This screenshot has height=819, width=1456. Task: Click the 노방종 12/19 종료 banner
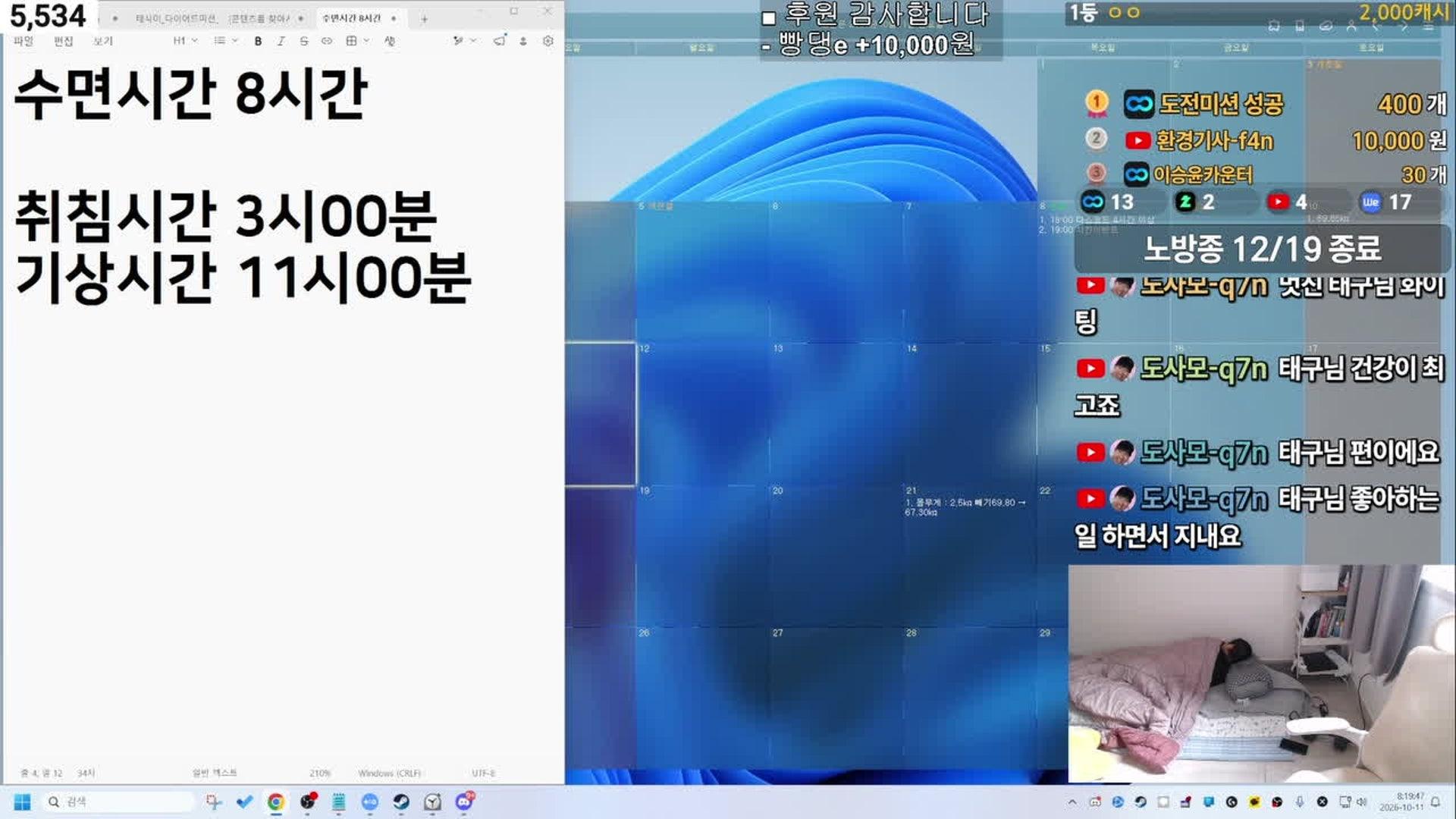tap(1263, 249)
